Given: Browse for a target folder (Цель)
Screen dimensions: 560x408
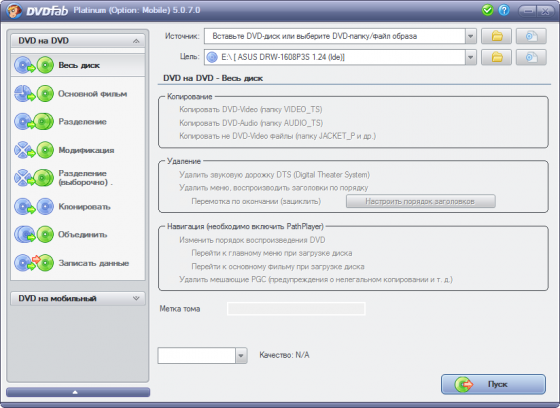Looking at the screenshot, I should (x=496, y=57).
